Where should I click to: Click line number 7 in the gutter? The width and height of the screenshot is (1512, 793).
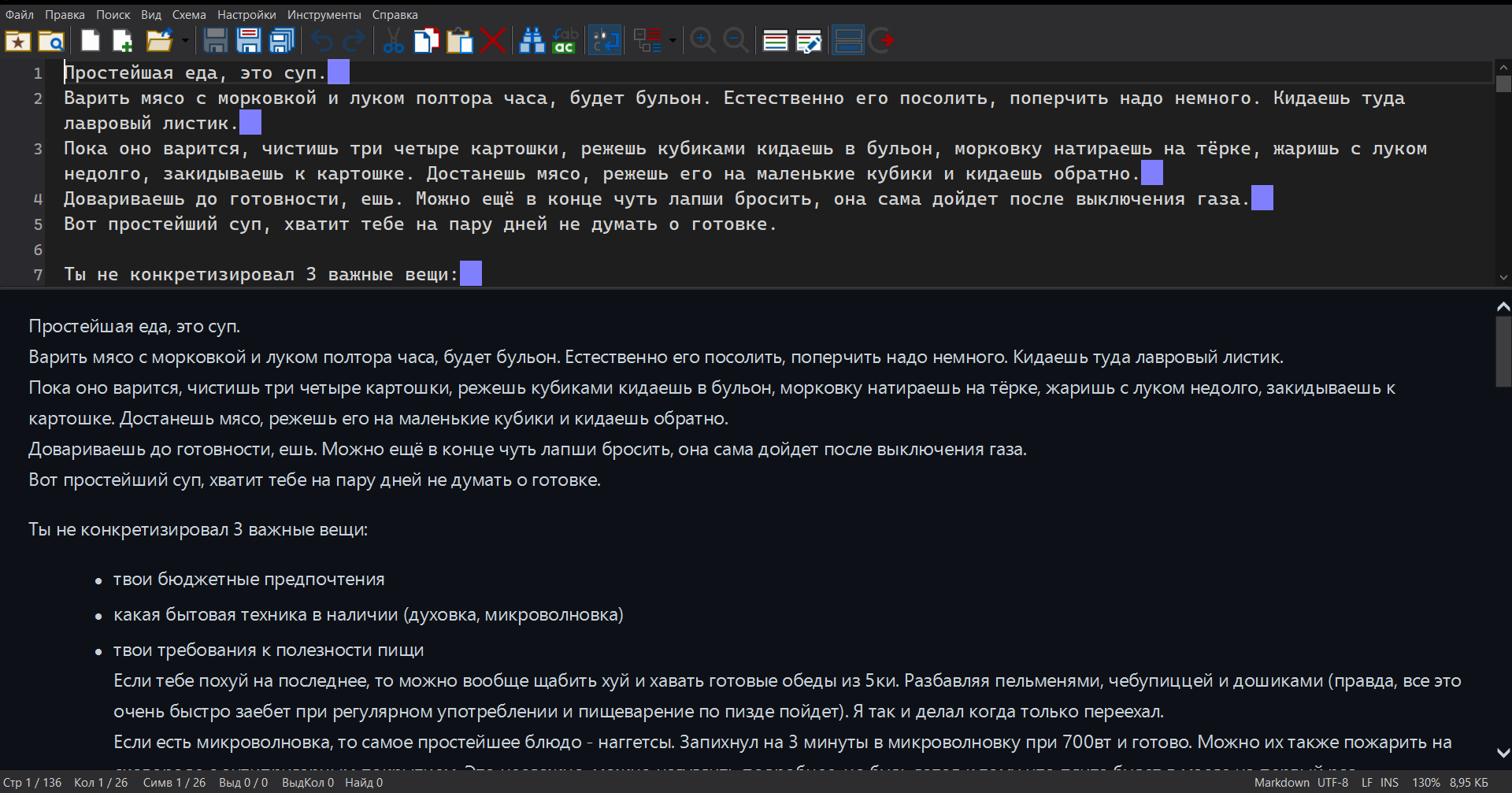pos(38,275)
